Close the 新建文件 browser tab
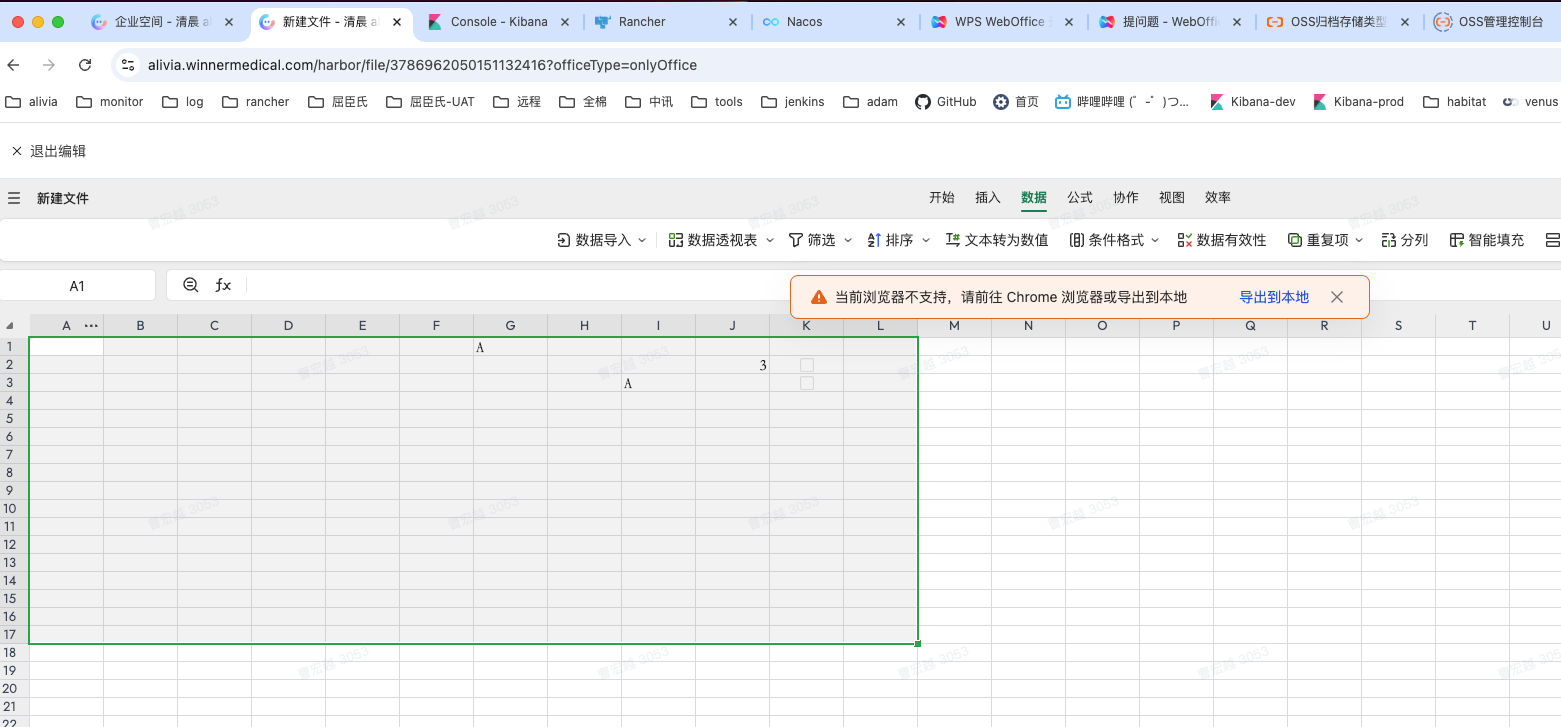 (x=396, y=22)
